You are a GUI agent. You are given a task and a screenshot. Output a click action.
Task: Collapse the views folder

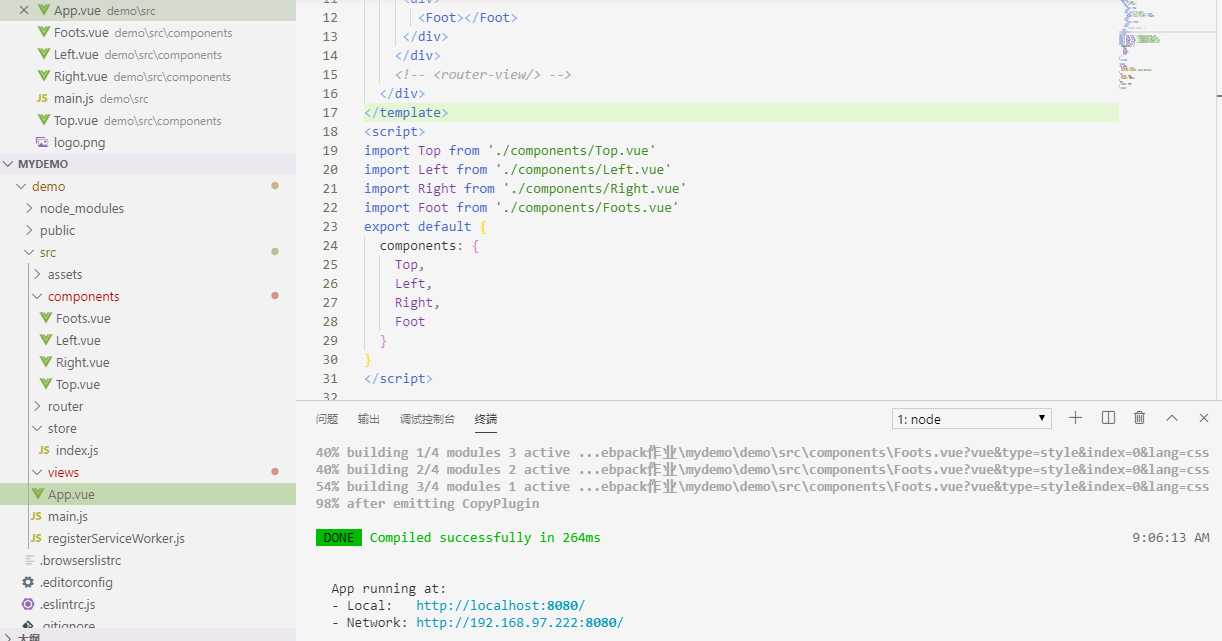click(148, 472)
